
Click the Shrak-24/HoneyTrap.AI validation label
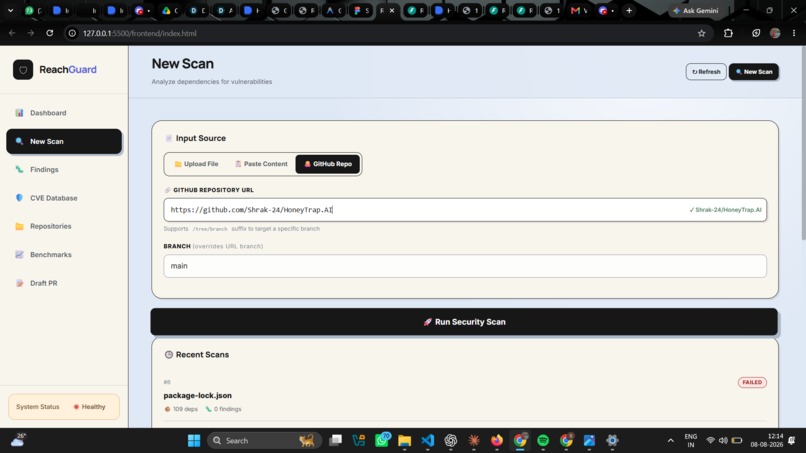(x=725, y=210)
